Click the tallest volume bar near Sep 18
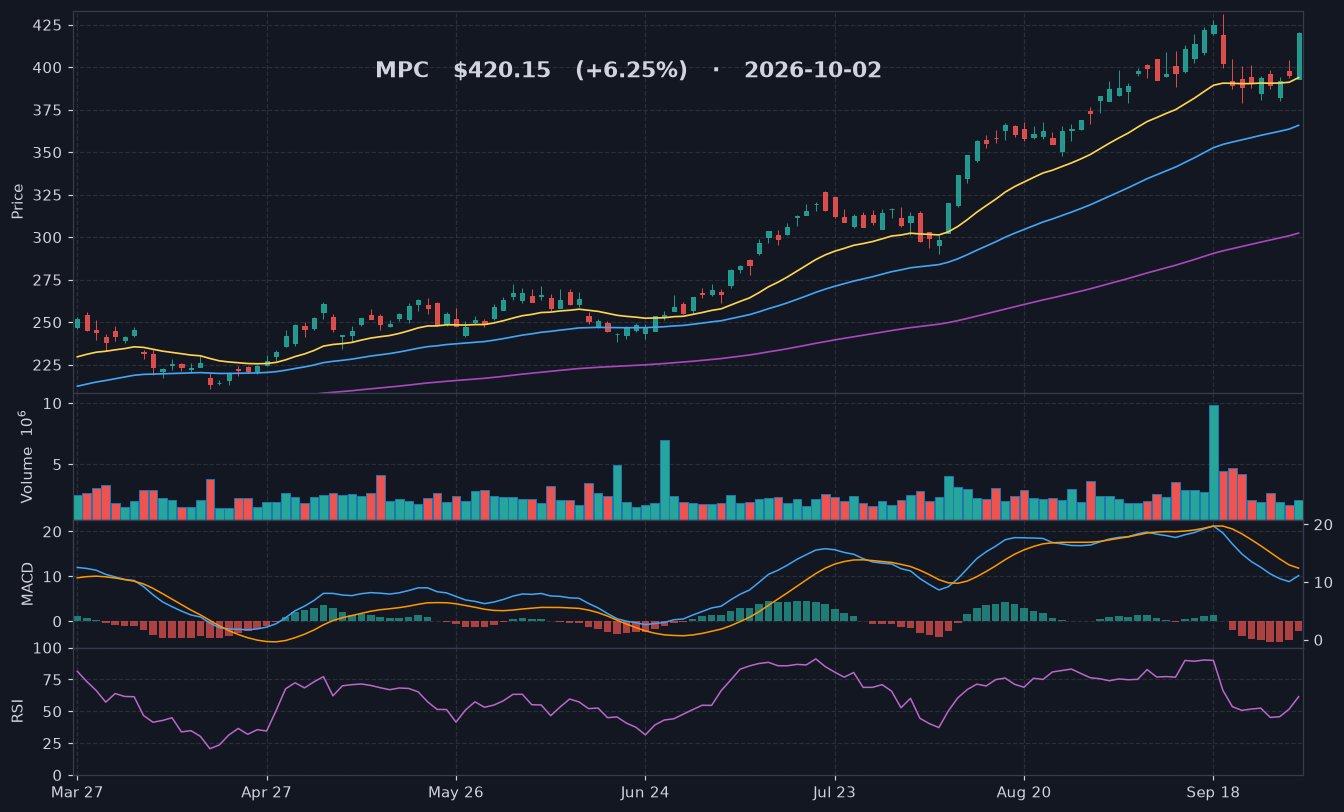Viewport: 1344px width, 812px height. (x=1214, y=462)
